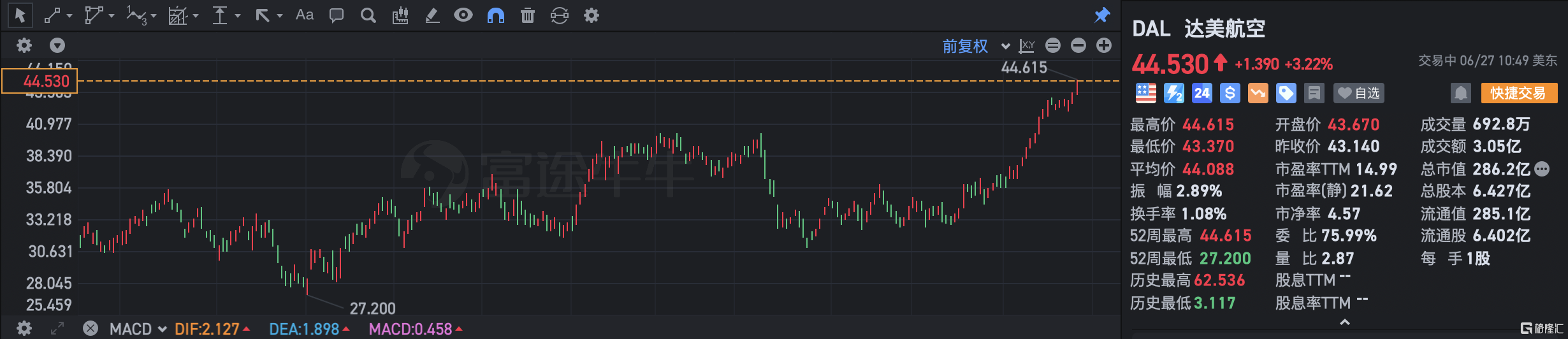Select the arrow marker tool
This screenshot has height=339, width=1568.
tap(262, 15)
